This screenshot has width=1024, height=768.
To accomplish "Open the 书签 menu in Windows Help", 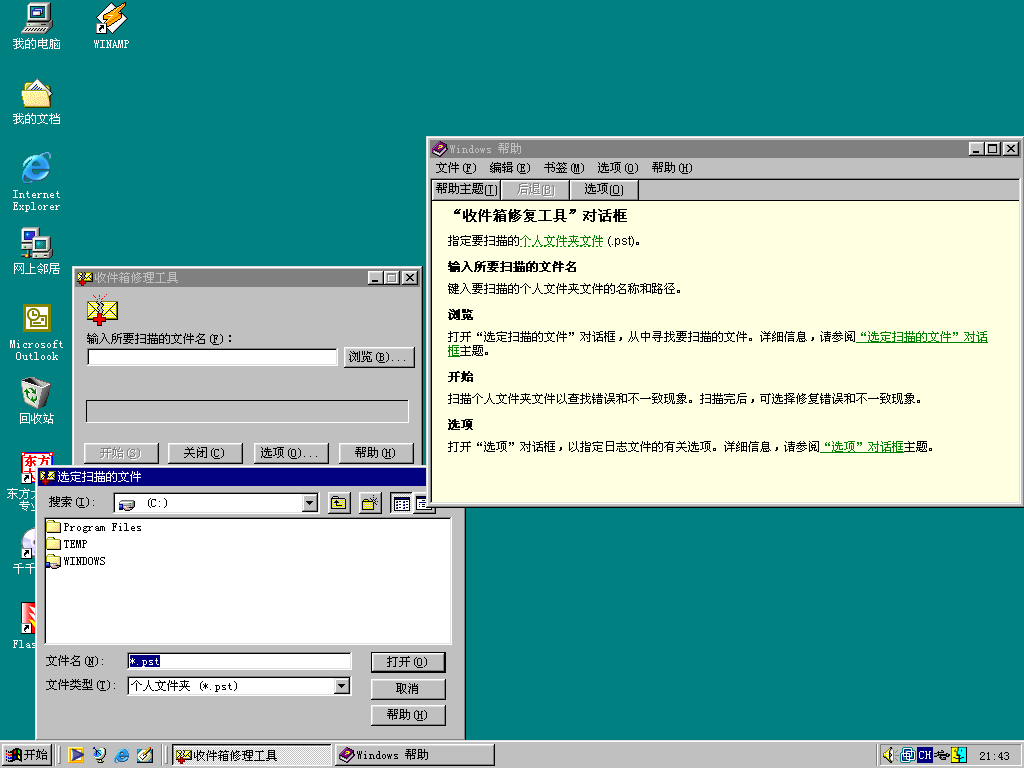I will point(563,168).
